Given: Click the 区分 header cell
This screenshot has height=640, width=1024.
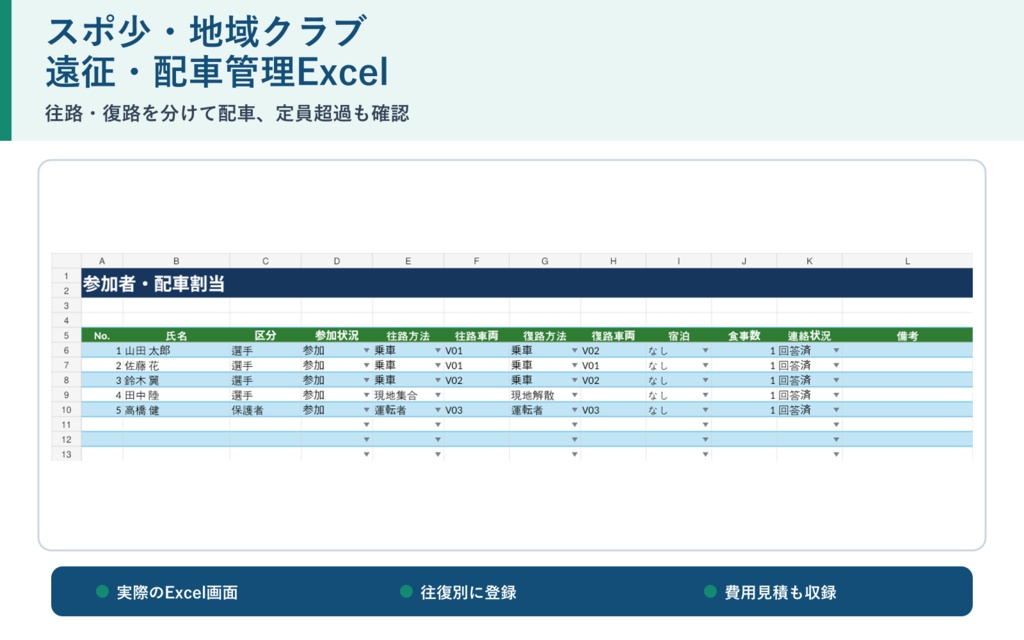Looking at the screenshot, I should pyautogui.click(x=265, y=336).
